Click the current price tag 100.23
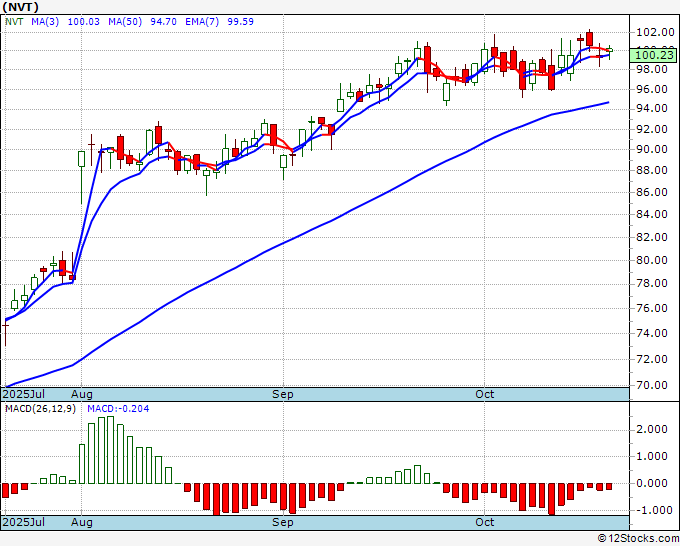 654,55
